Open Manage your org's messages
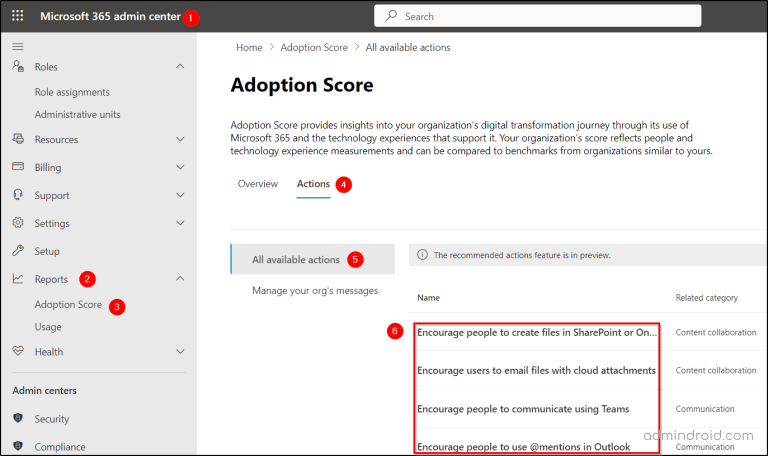The height and width of the screenshot is (456, 768). point(315,290)
